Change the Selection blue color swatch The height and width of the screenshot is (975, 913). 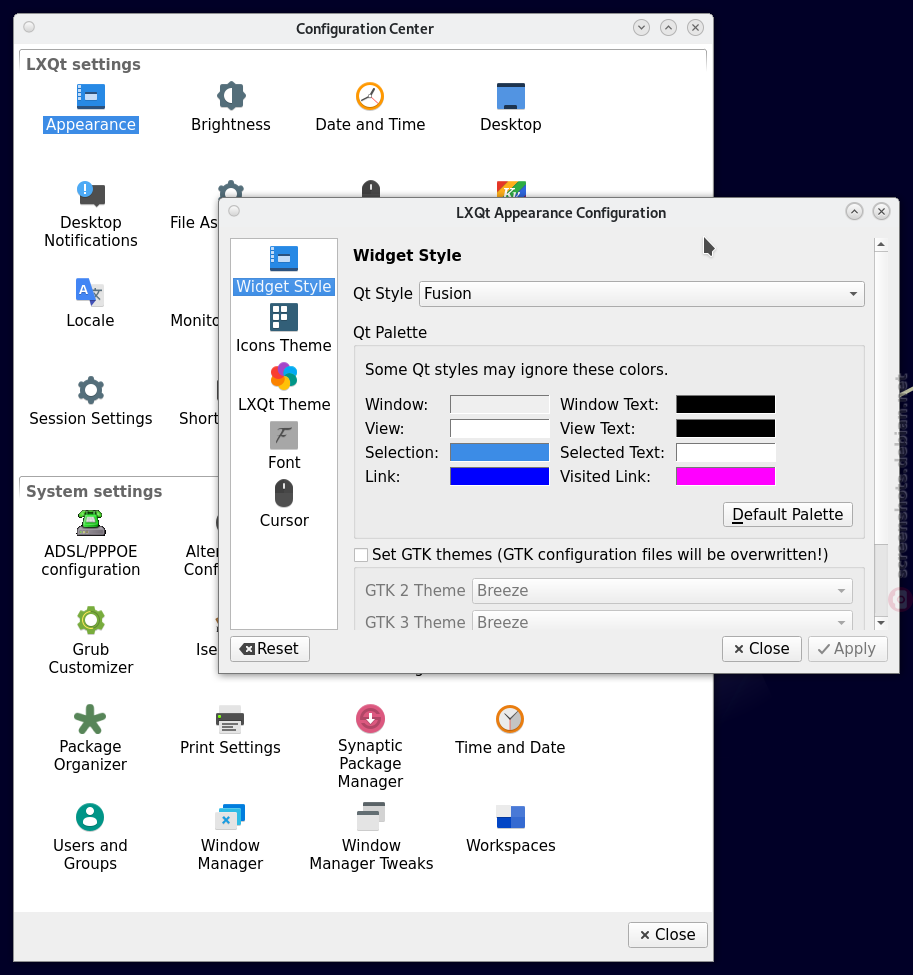tap(499, 452)
